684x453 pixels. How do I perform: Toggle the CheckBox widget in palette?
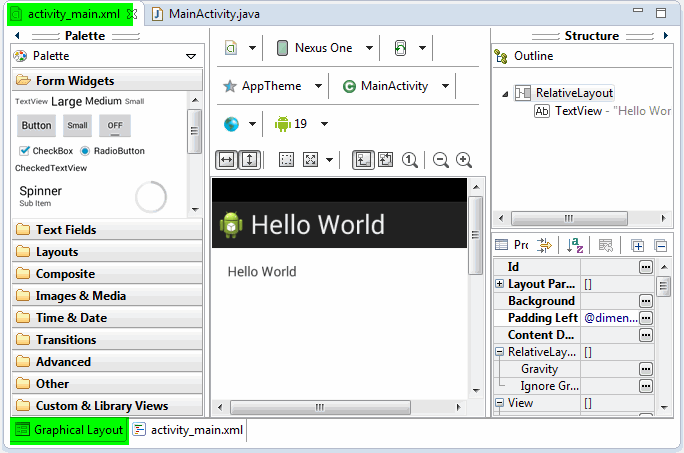pyautogui.click(x=46, y=151)
